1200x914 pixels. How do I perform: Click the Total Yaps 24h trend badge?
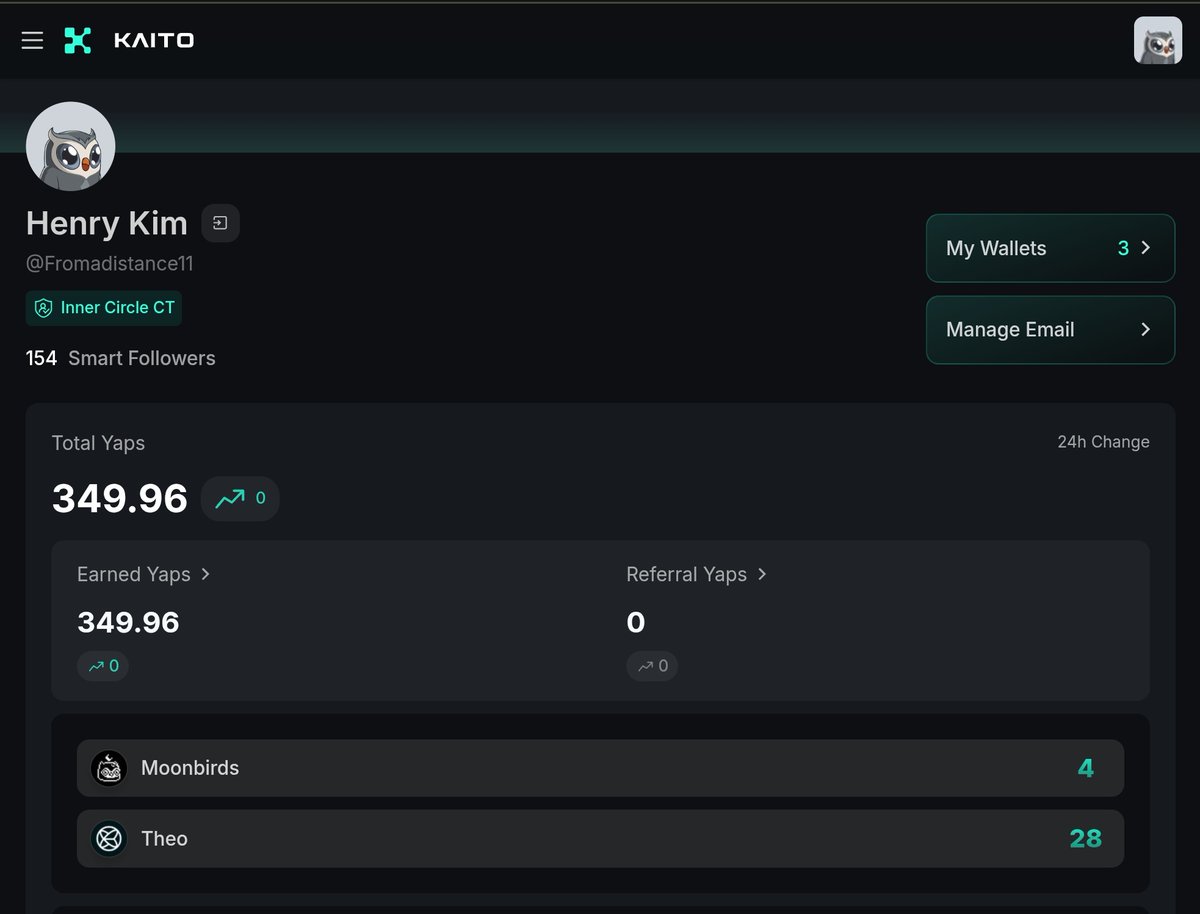(x=240, y=498)
